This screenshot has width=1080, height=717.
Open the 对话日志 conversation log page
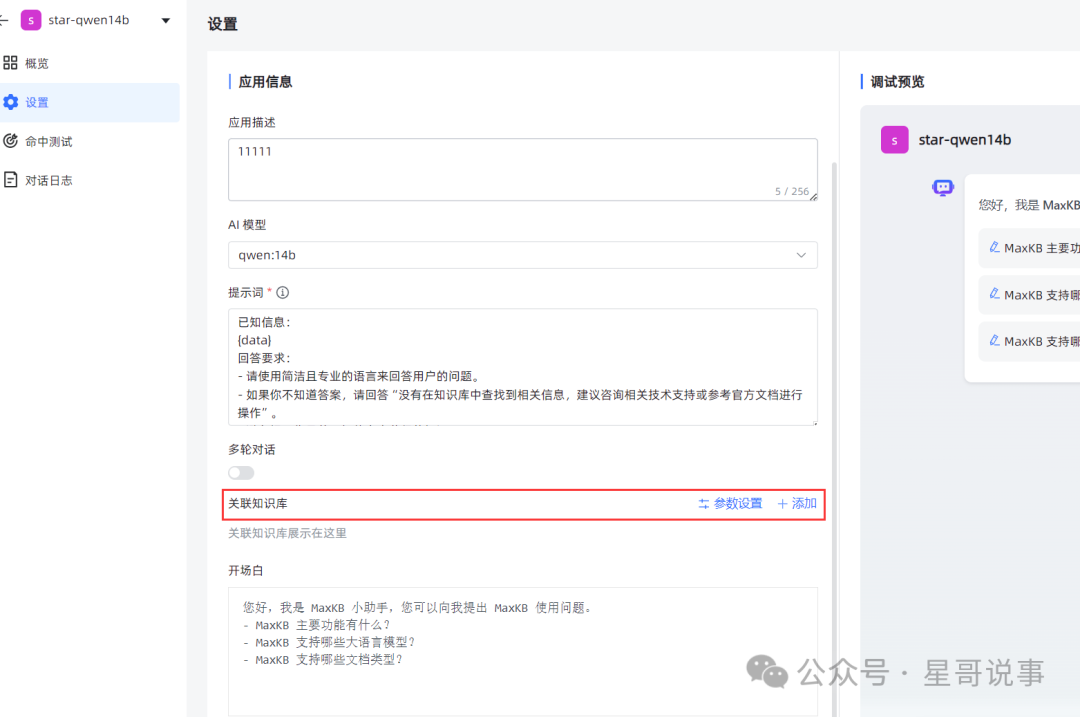pos(90,180)
